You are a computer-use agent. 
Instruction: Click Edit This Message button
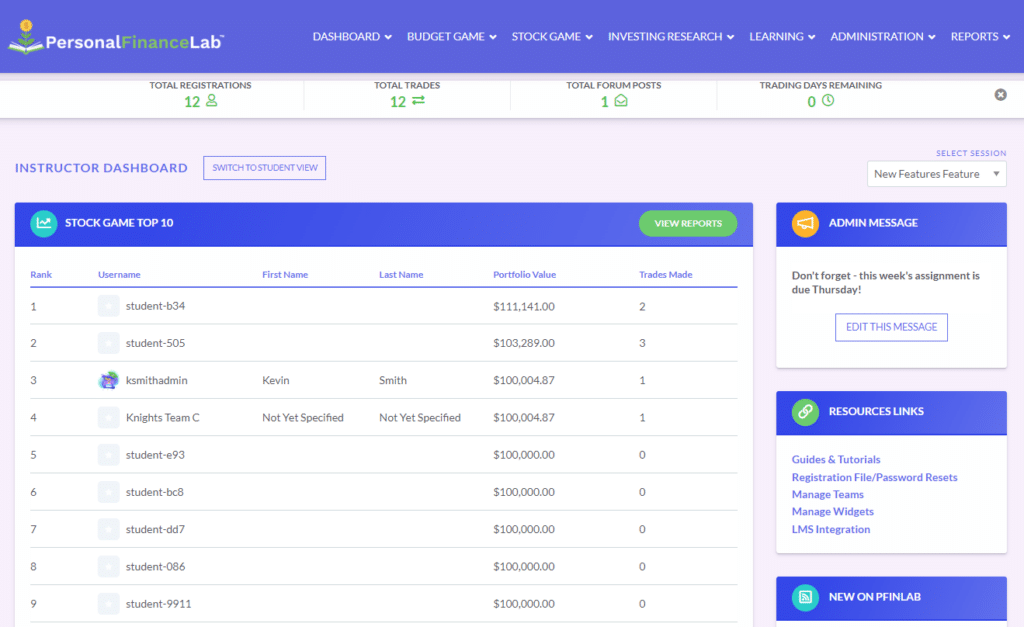[891, 327]
